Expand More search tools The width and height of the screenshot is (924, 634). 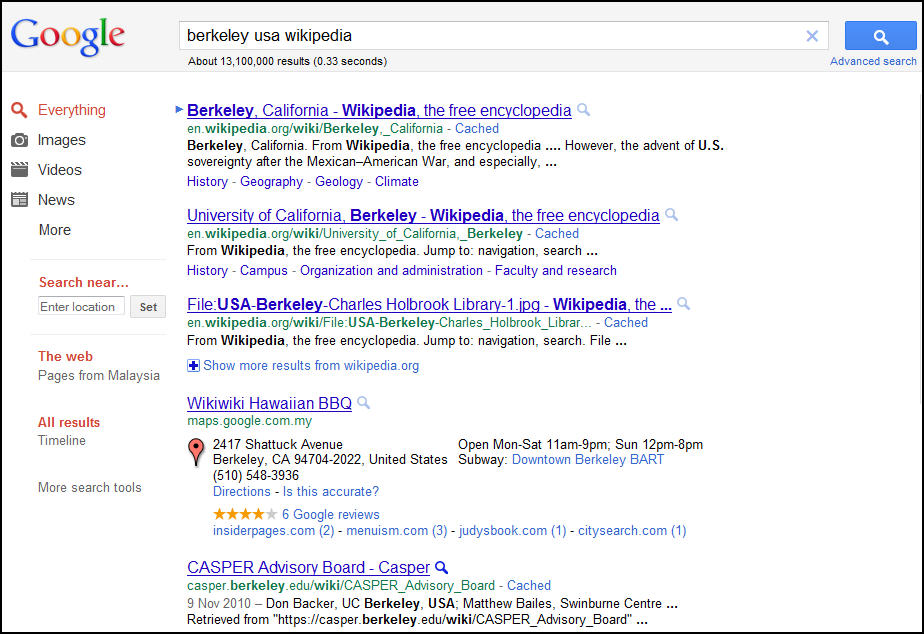tap(90, 488)
